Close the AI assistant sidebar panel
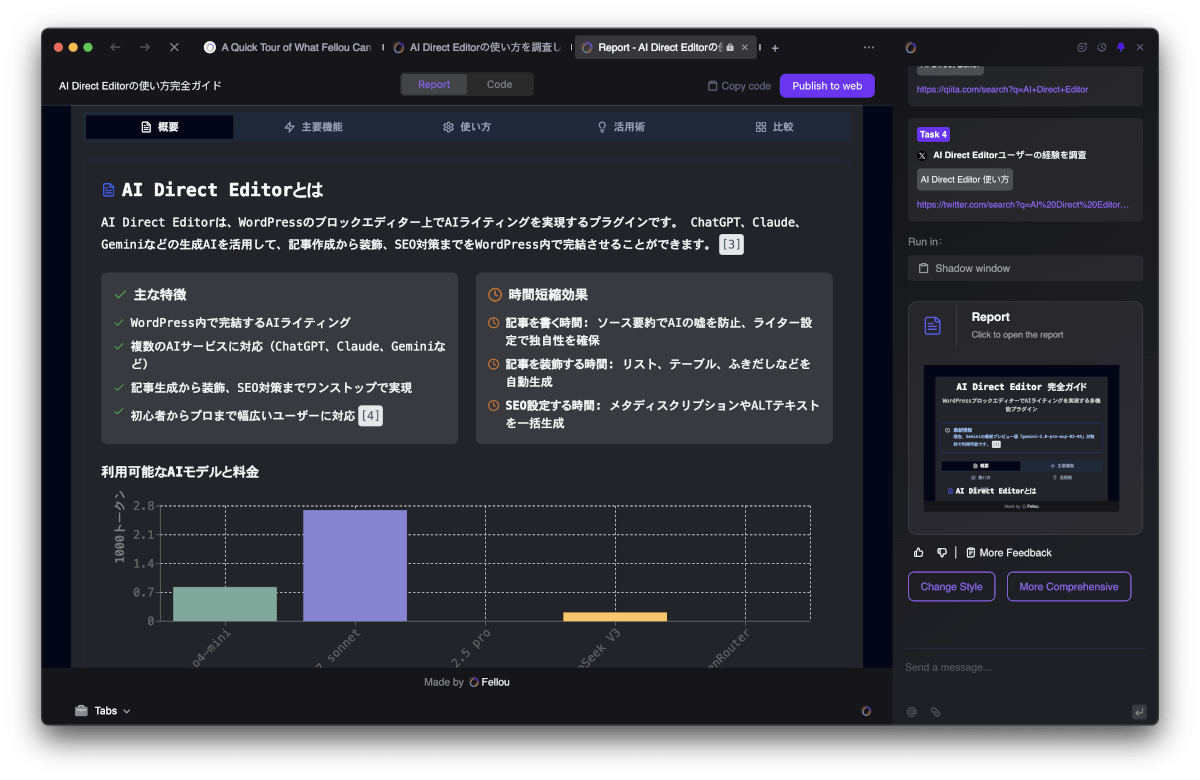Image resolution: width=1200 pixels, height=780 pixels. coord(1140,47)
